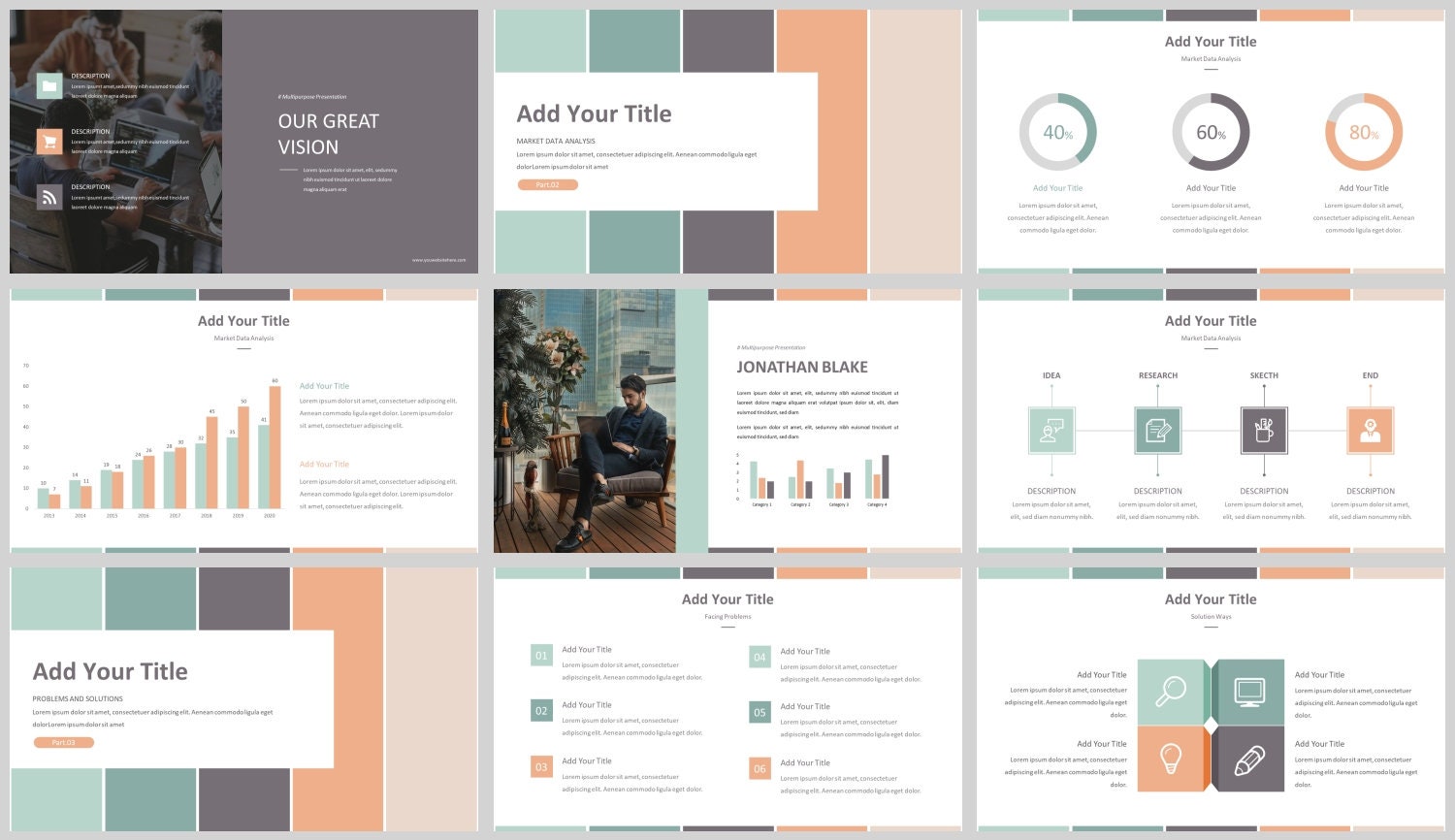Select the shopping cart icon beside second description
Viewport: 1455px width, 840px height.
pos(48,140)
